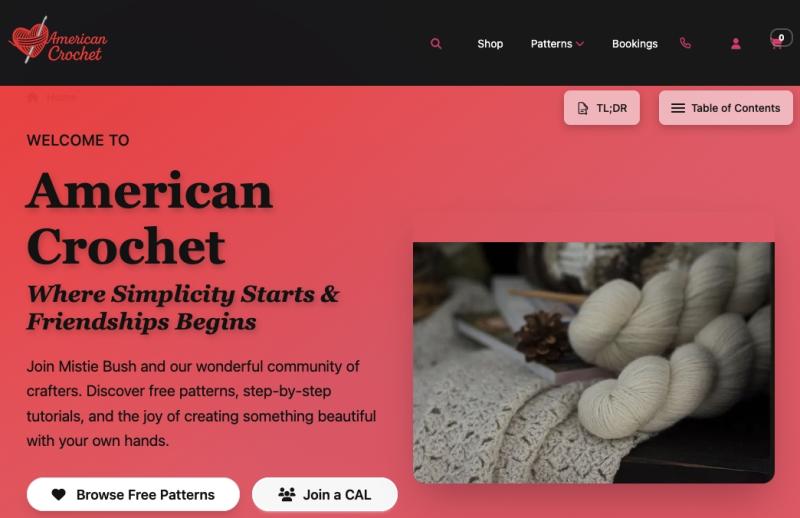
Task: Click the American Crochet heart logo
Action: click(58, 40)
